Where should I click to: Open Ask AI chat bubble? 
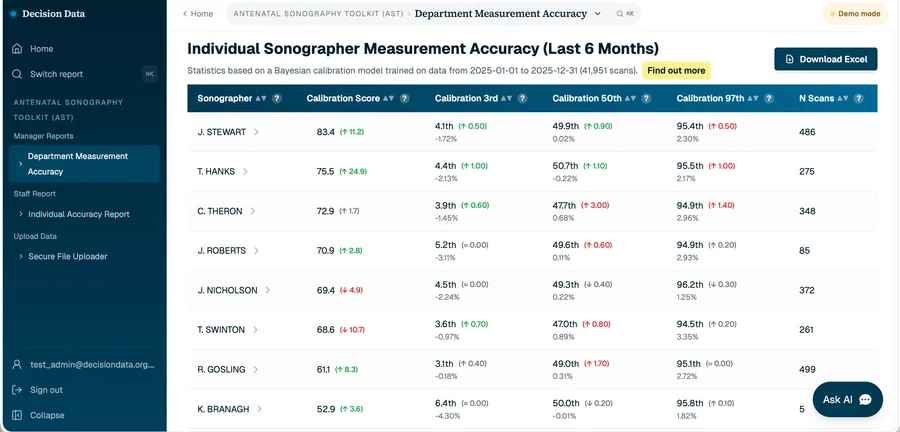pos(847,400)
